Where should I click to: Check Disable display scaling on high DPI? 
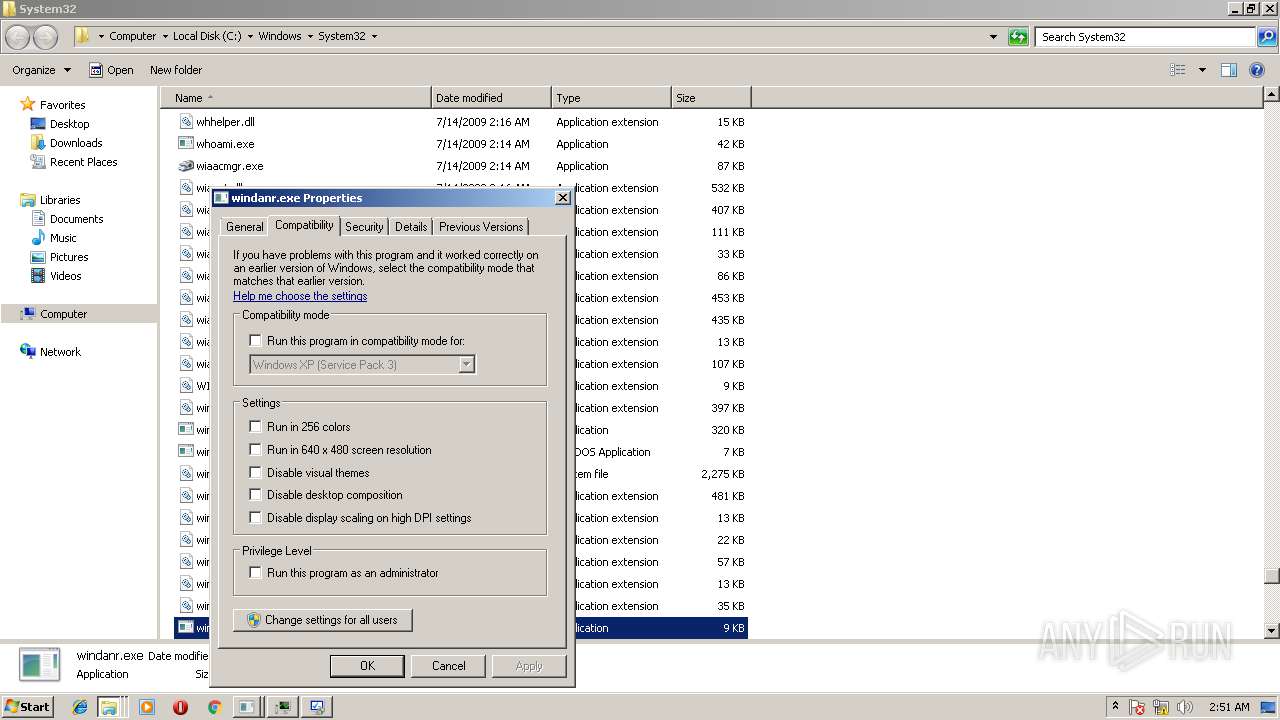click(255, 518)
